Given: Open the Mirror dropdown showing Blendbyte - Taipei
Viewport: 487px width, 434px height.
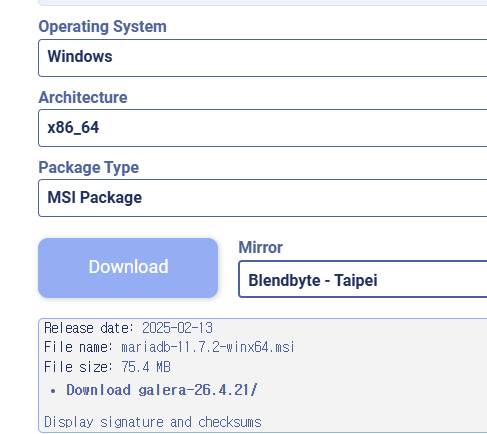Looking at the screenshot, I should coord(363,279).
